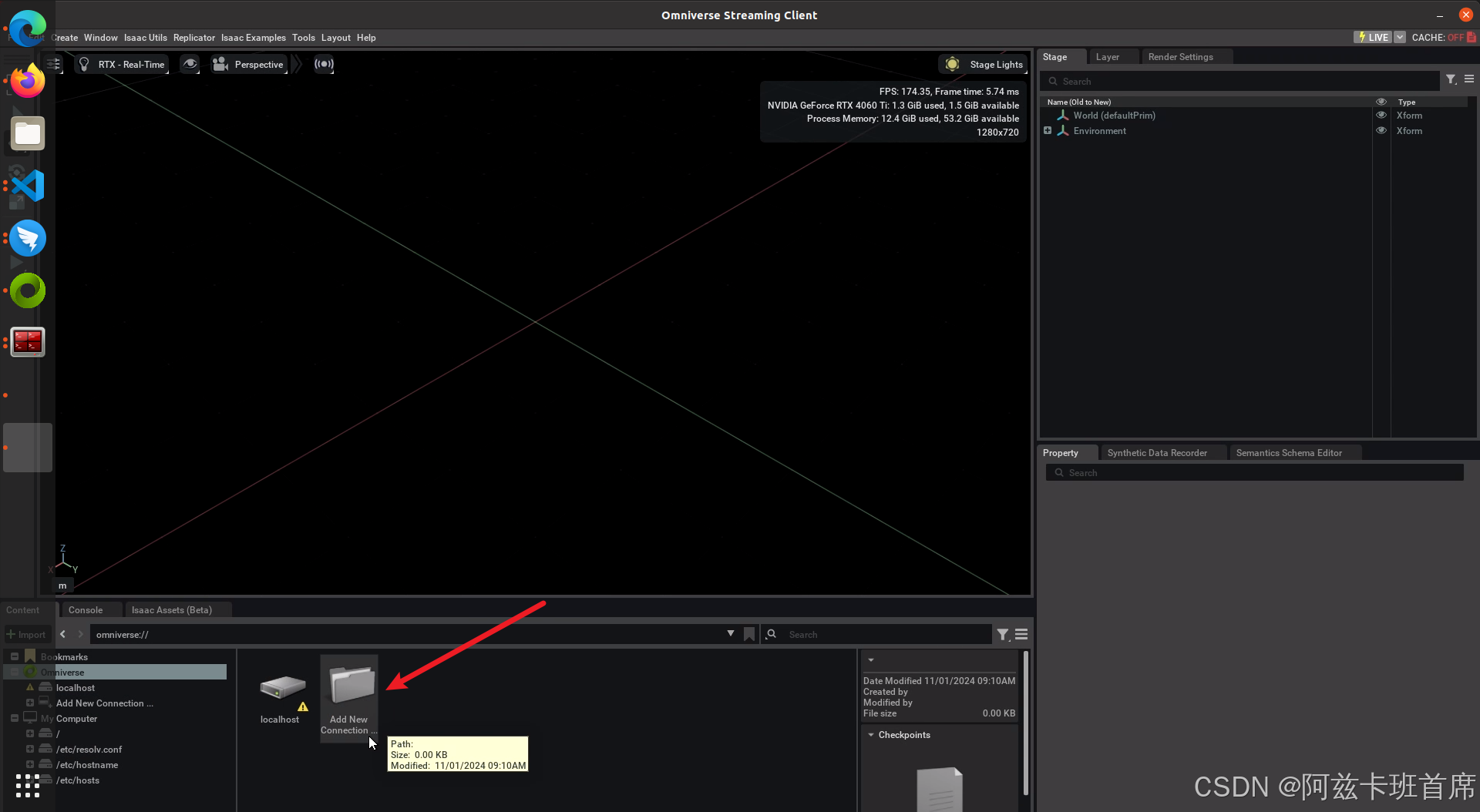Image resolution: width=1480 pixels, height=812 pixels.
Task: Open the viewport show/hide eye menu
Action: 190,64
